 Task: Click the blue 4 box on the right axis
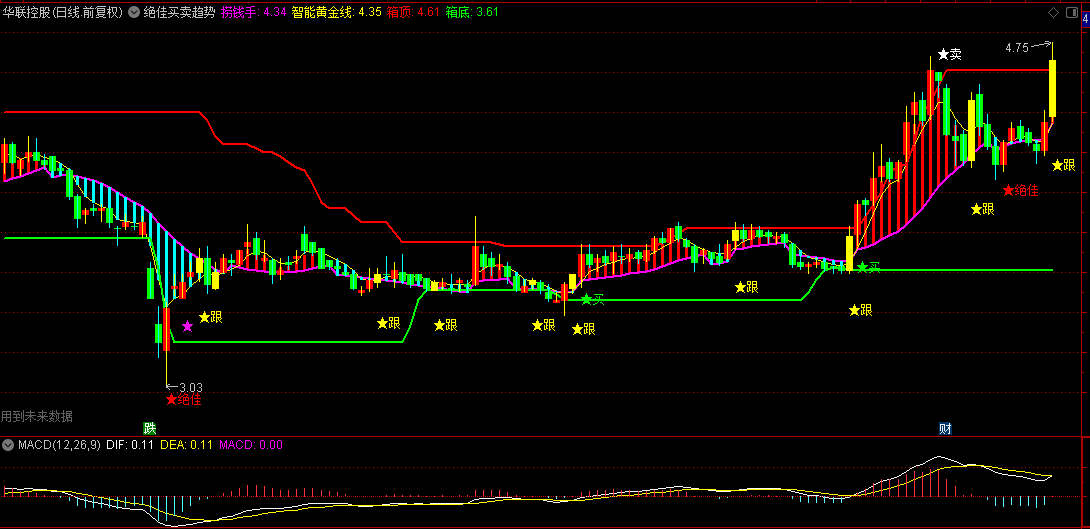pyautogui.click(x=1086, y=20)
